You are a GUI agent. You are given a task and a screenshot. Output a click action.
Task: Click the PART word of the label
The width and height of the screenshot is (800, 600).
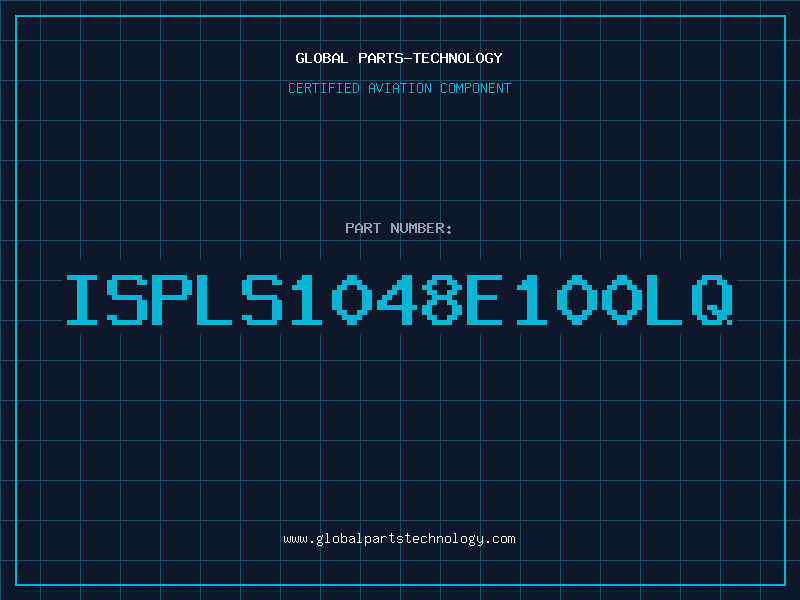tap(363, 228)
